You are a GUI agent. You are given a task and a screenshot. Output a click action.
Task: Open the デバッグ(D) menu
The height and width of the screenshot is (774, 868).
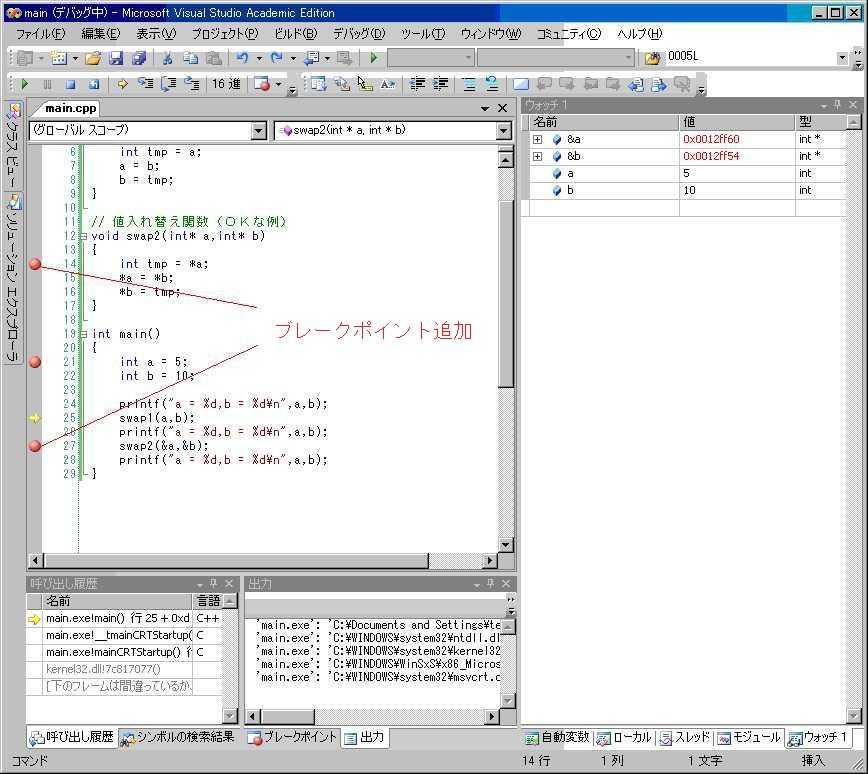pyautogui.click(x=359, y=34)
